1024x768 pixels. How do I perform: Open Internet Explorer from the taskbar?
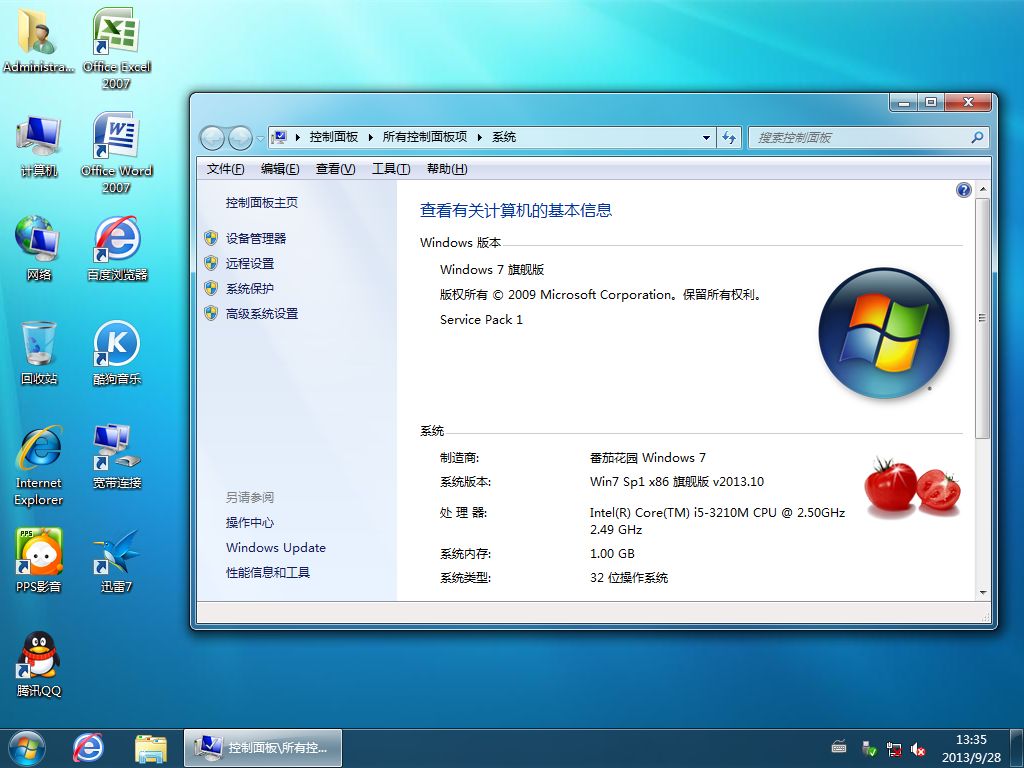click(x=88, y=748)
